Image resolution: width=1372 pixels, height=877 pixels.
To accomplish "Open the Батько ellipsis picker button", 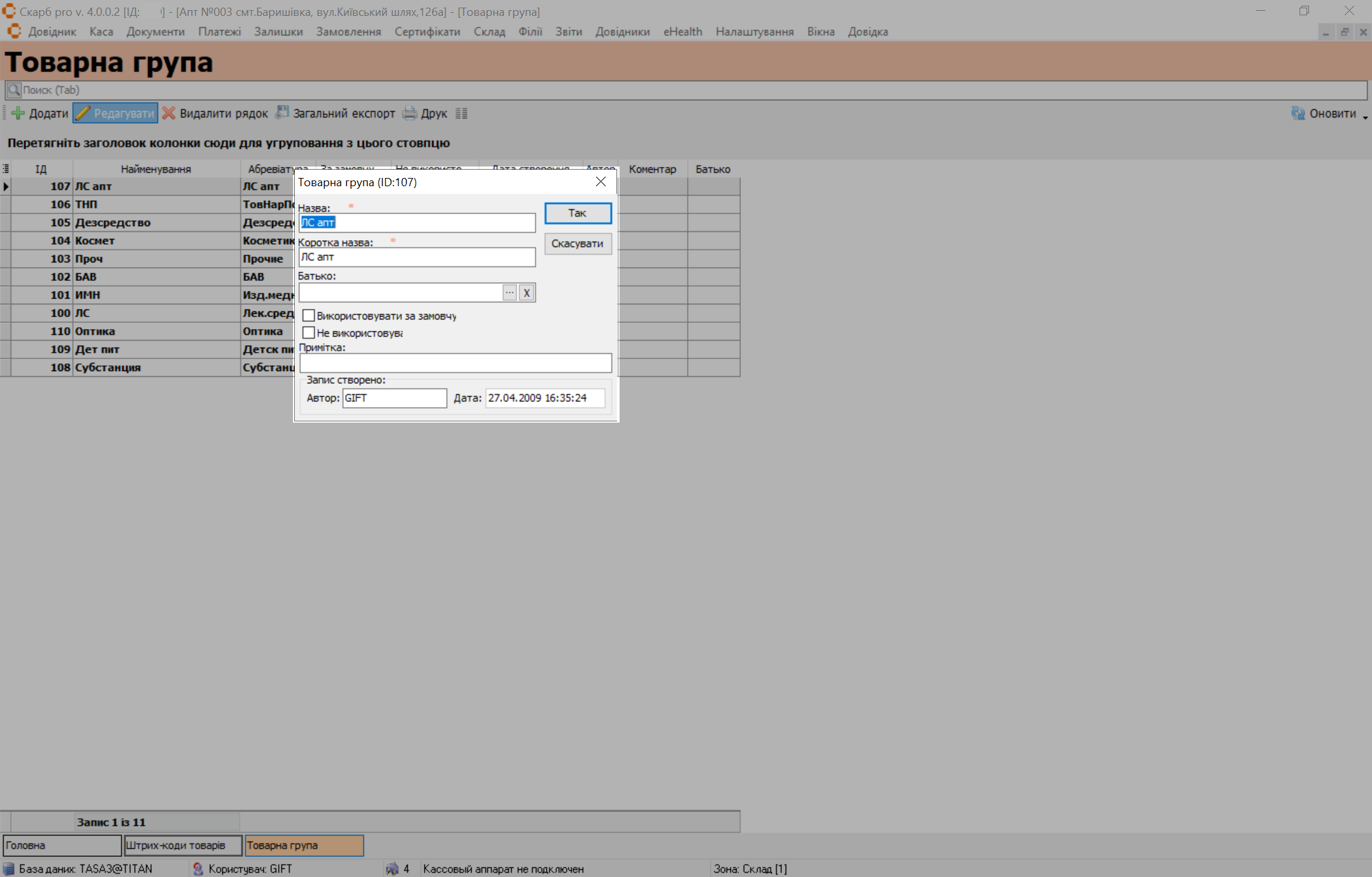I will 510,293.
